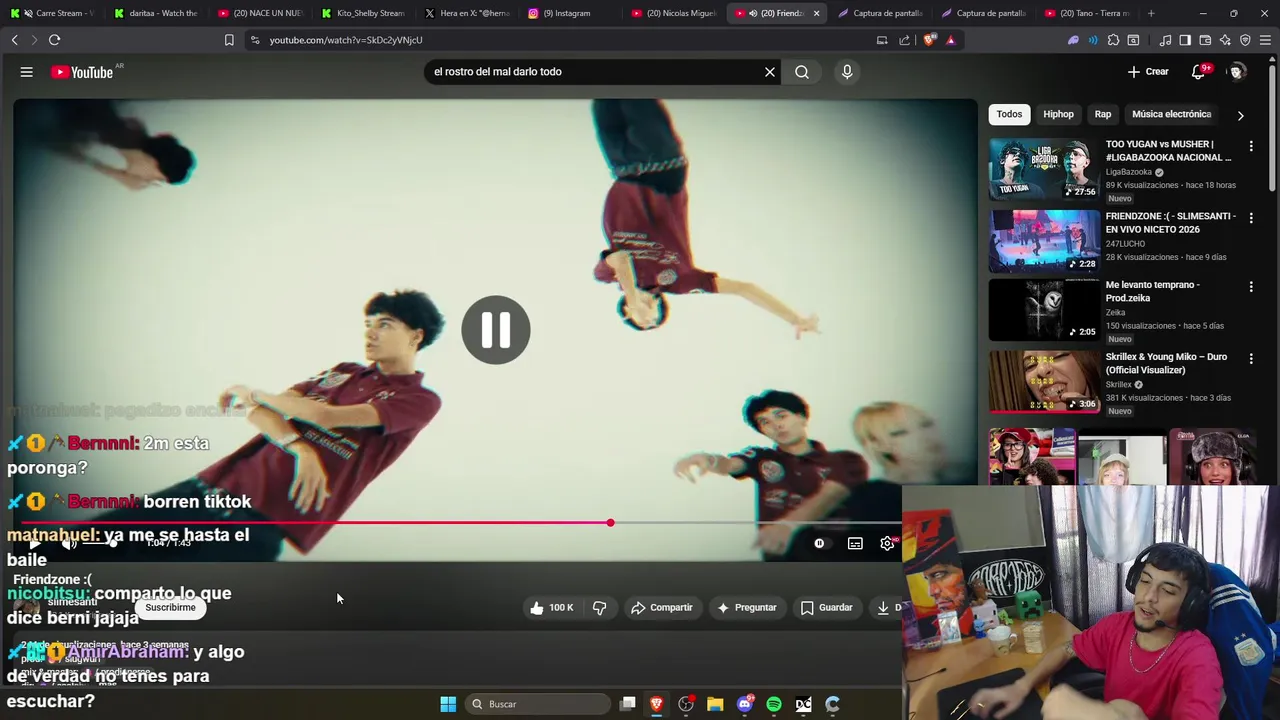Click the share page icon in address bar
Screen dimensions: 1280x720
(x=905, y=40)
